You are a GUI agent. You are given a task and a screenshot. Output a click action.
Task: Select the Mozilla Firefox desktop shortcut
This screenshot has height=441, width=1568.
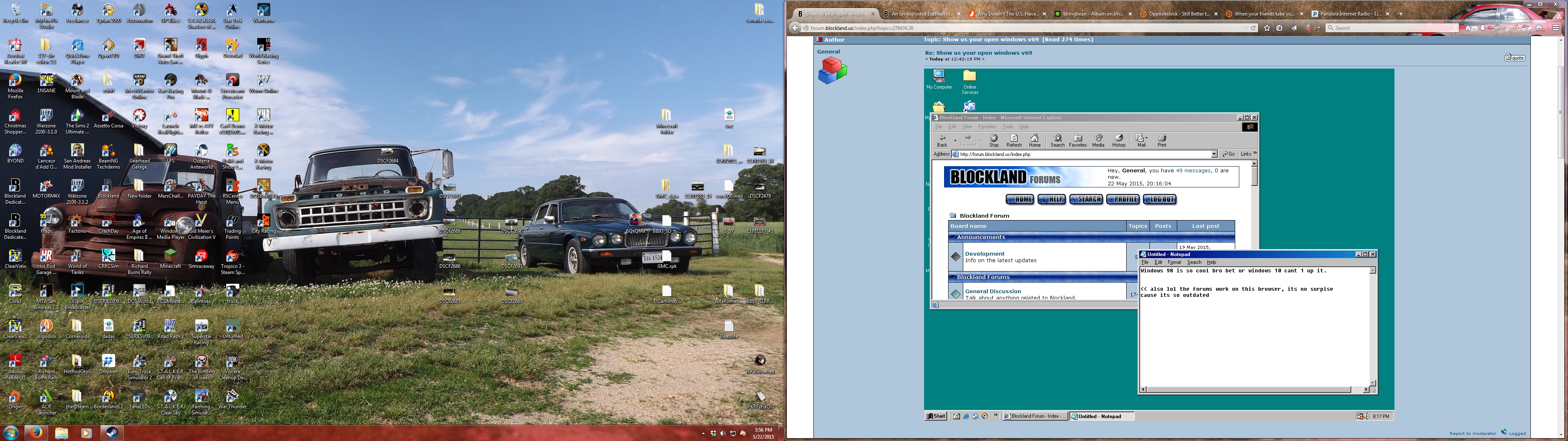(x=15, y=87)
